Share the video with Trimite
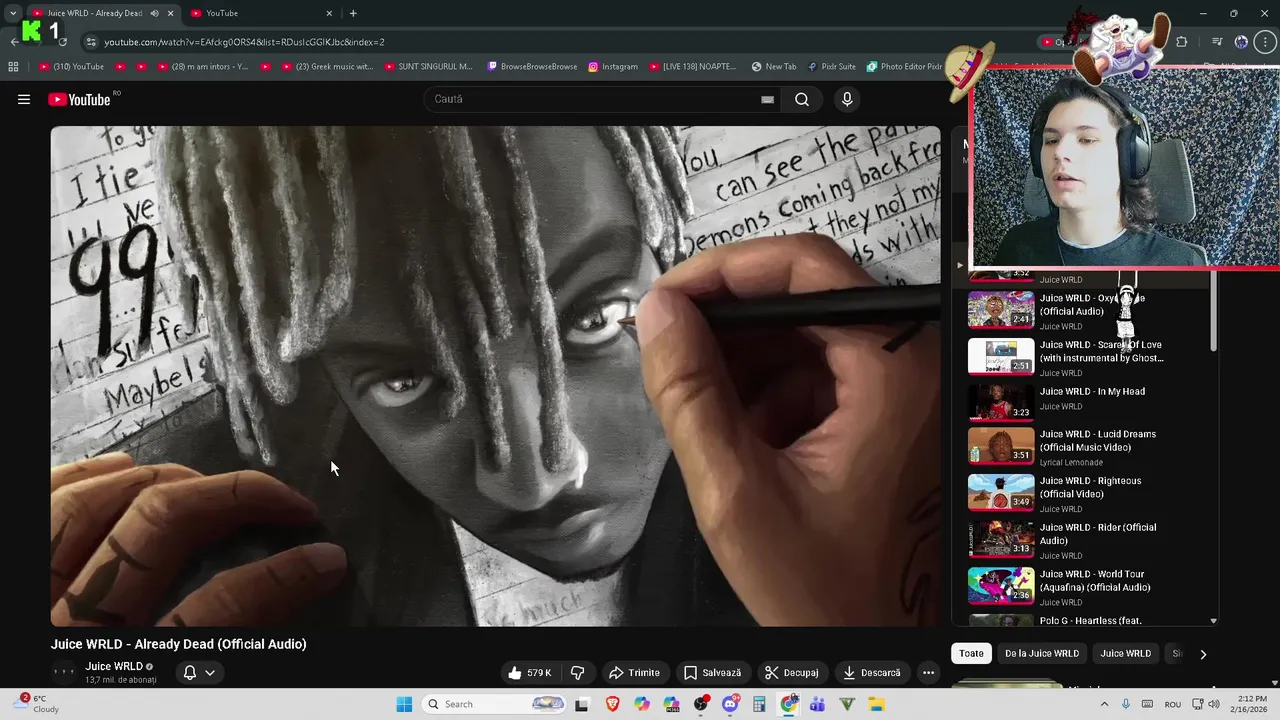The image size is (1280, 720). pos(634,673)
